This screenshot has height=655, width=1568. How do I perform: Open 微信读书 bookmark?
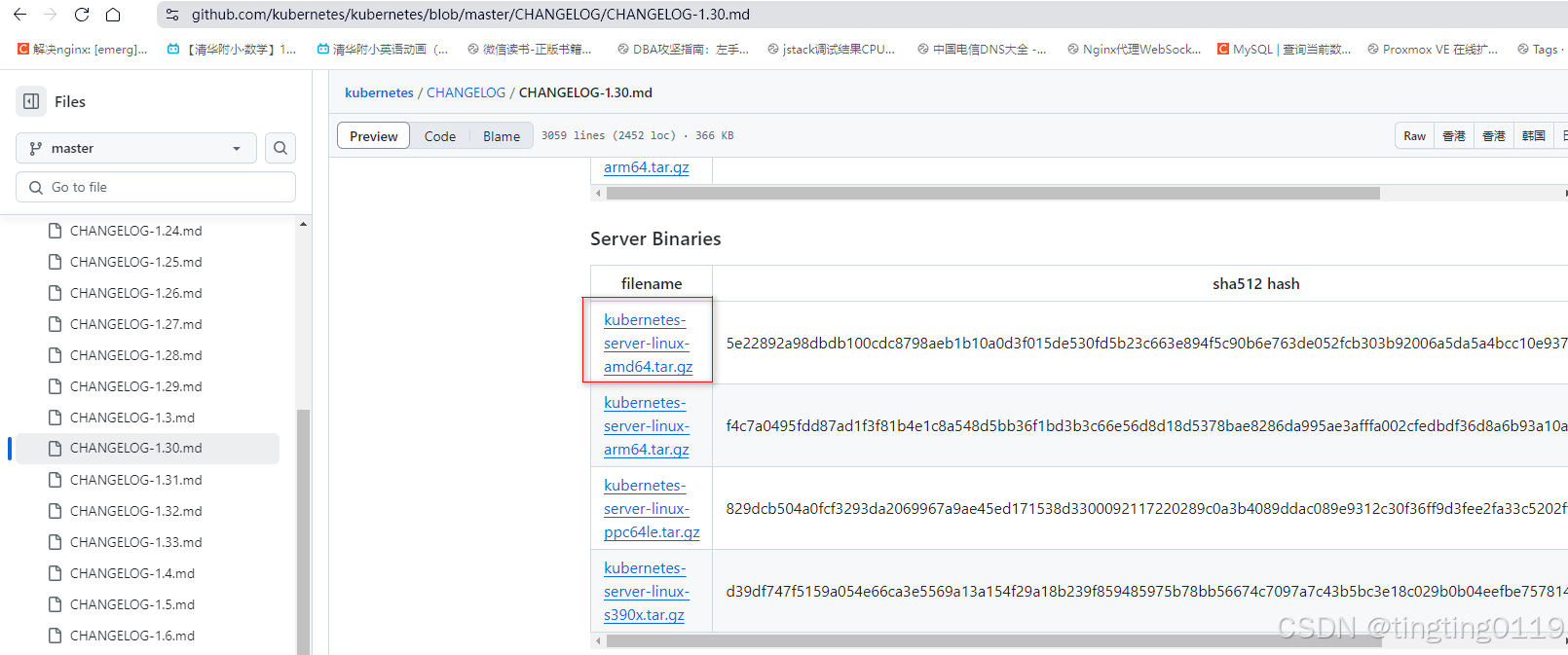(530, 49)
